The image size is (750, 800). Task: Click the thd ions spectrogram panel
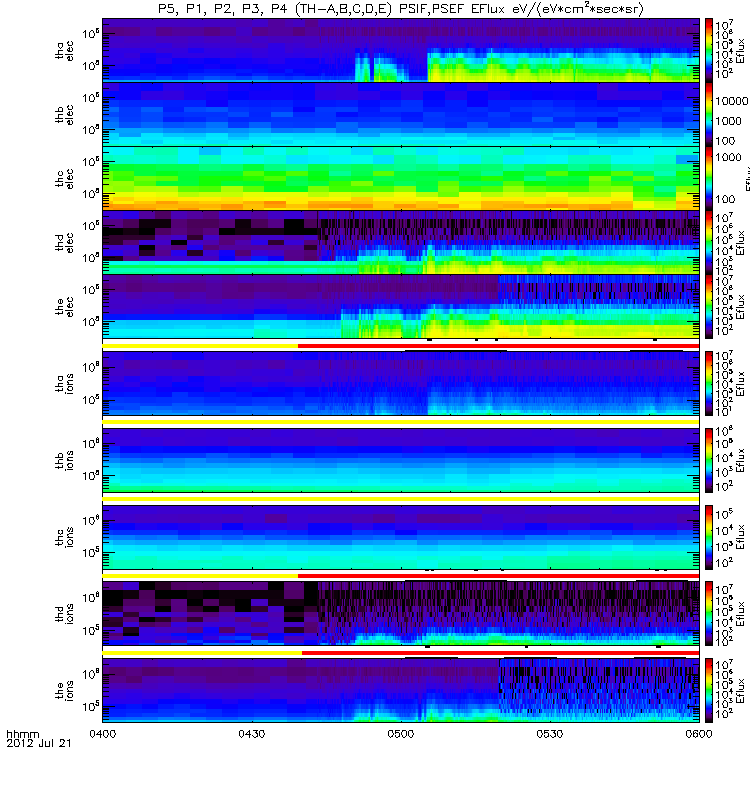point(401,614)
